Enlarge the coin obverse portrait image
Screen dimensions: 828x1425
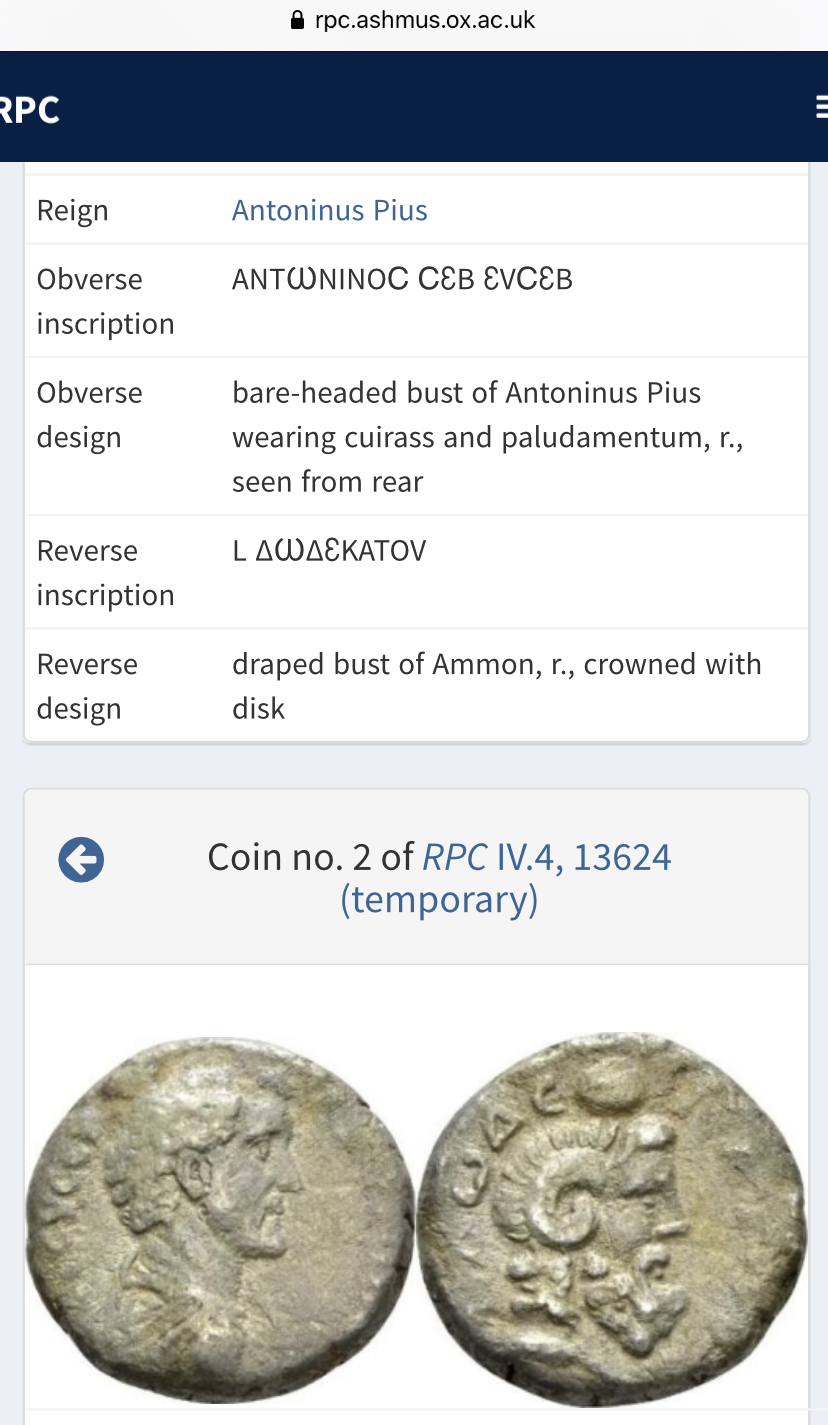(217, 1213)
